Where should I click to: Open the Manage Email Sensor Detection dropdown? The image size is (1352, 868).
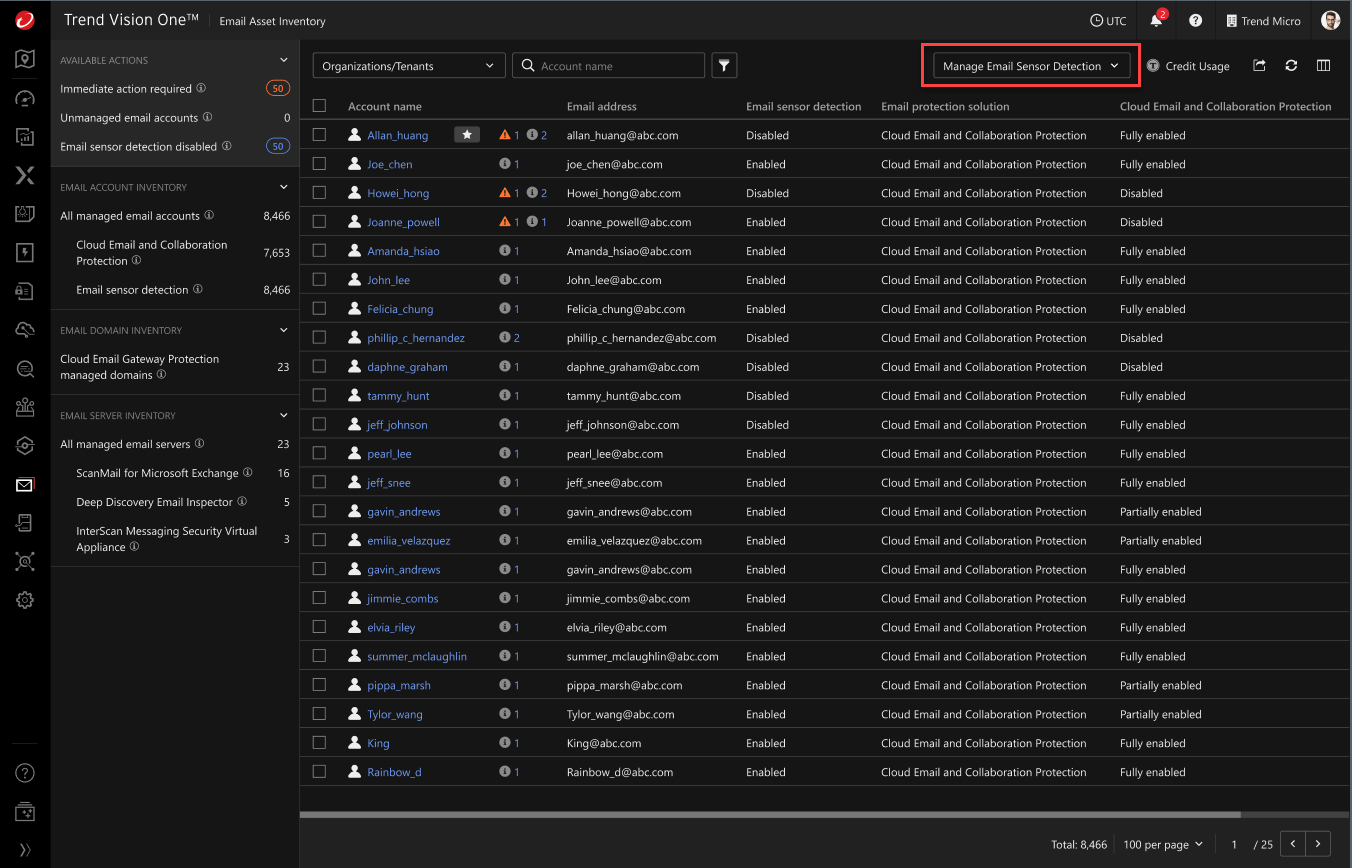coord(1029,65)
